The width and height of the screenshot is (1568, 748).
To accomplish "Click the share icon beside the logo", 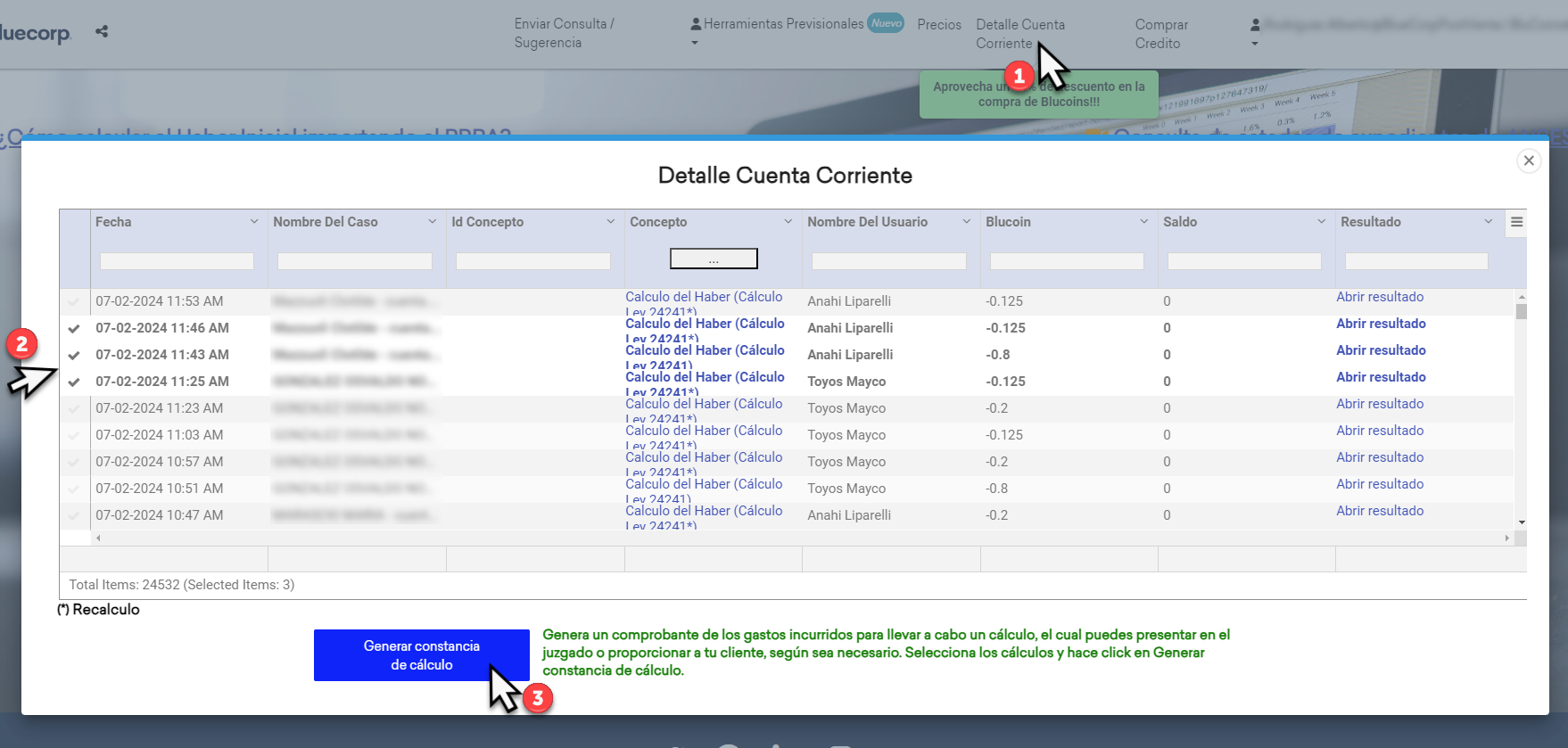I will click(102, 31).
